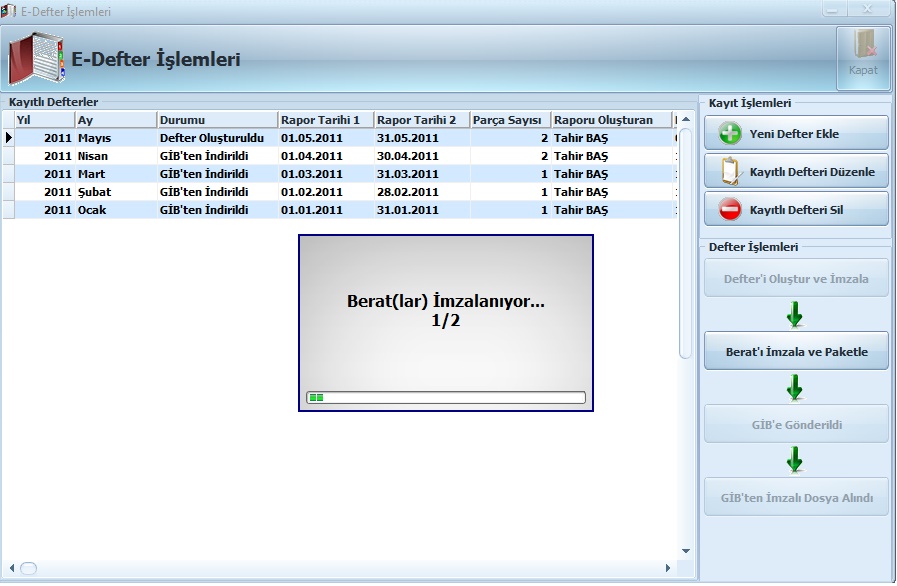Click the horizontal scrollbar thumb
This screenshot has height=586, width=897.
(x=29, y=568)
